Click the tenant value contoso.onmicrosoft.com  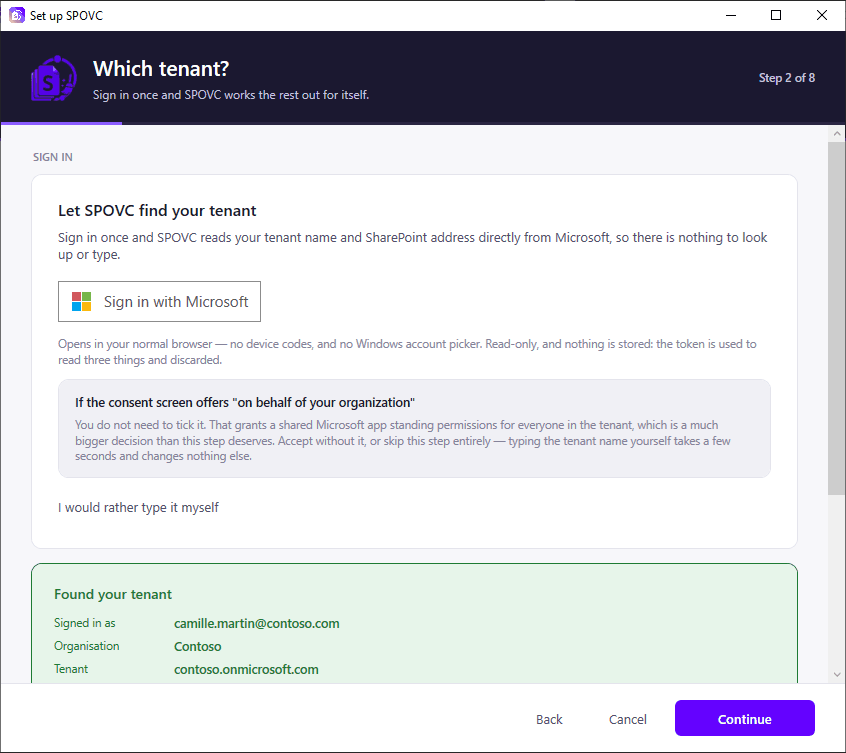pos(246,669)
